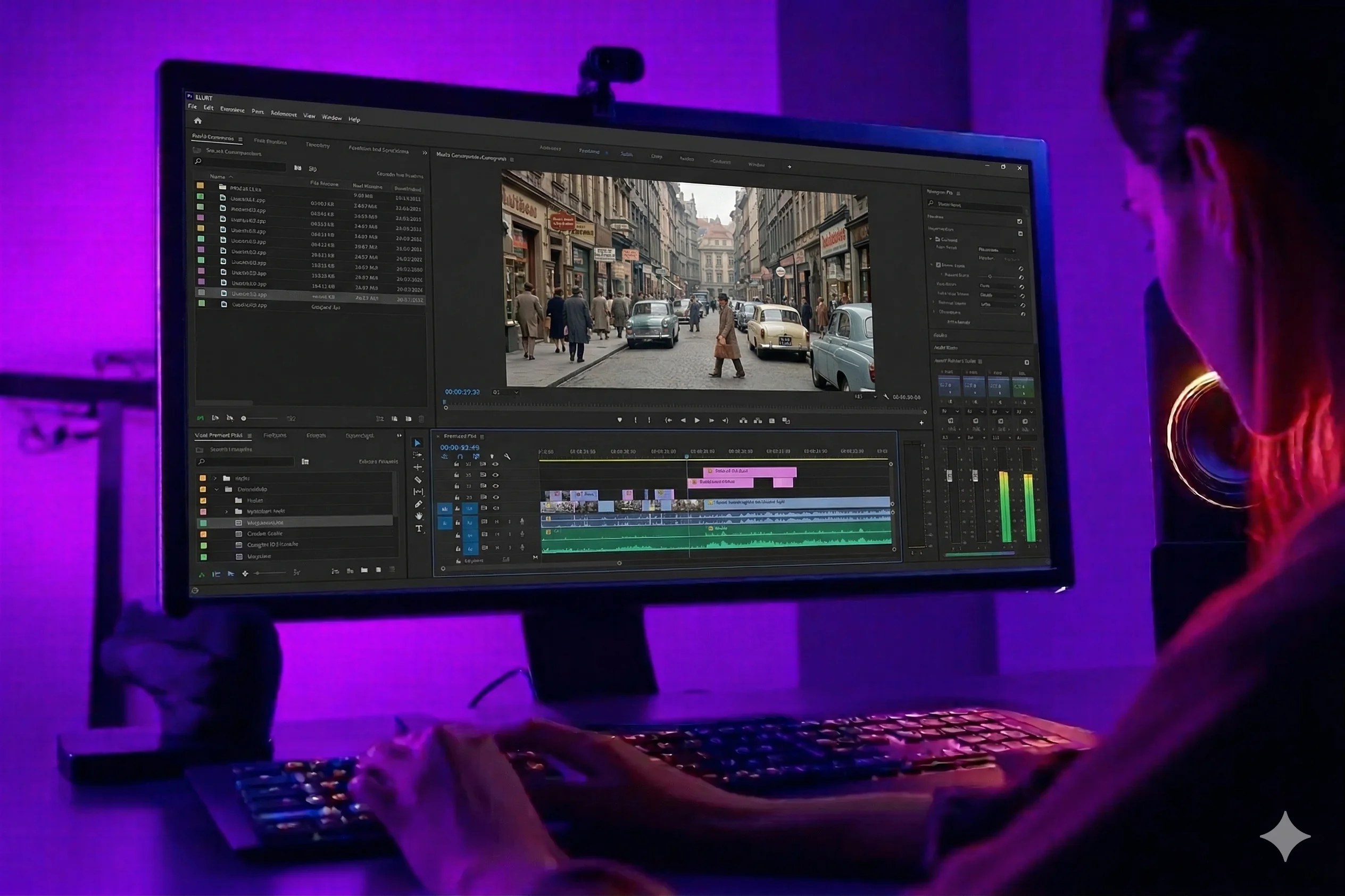Viewport: 1345px width, 896px height.
Task: Collapse the expanded folder in the lower-left panel
Action: click(217, 490)
